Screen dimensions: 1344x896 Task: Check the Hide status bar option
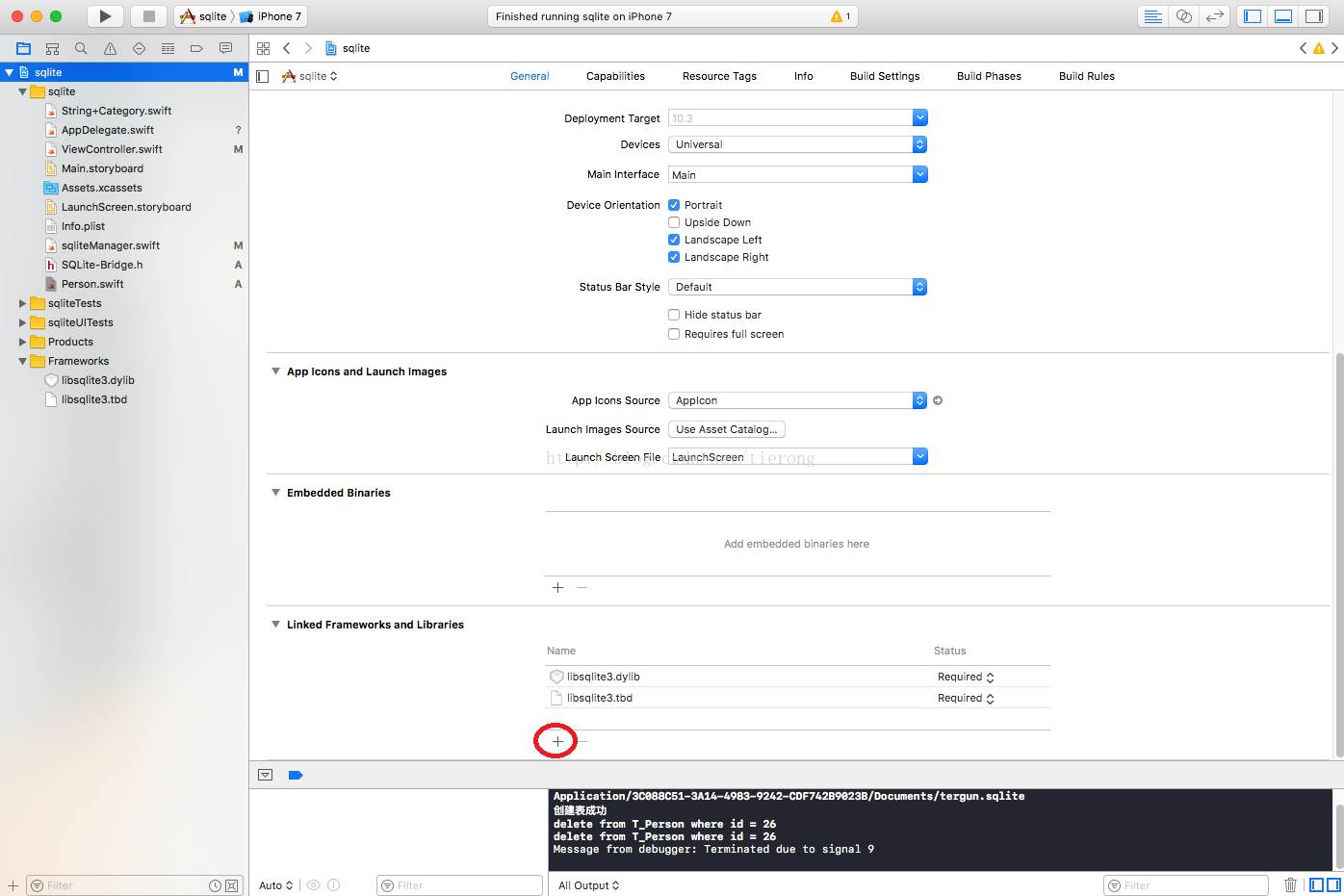(x=674, y=315)
